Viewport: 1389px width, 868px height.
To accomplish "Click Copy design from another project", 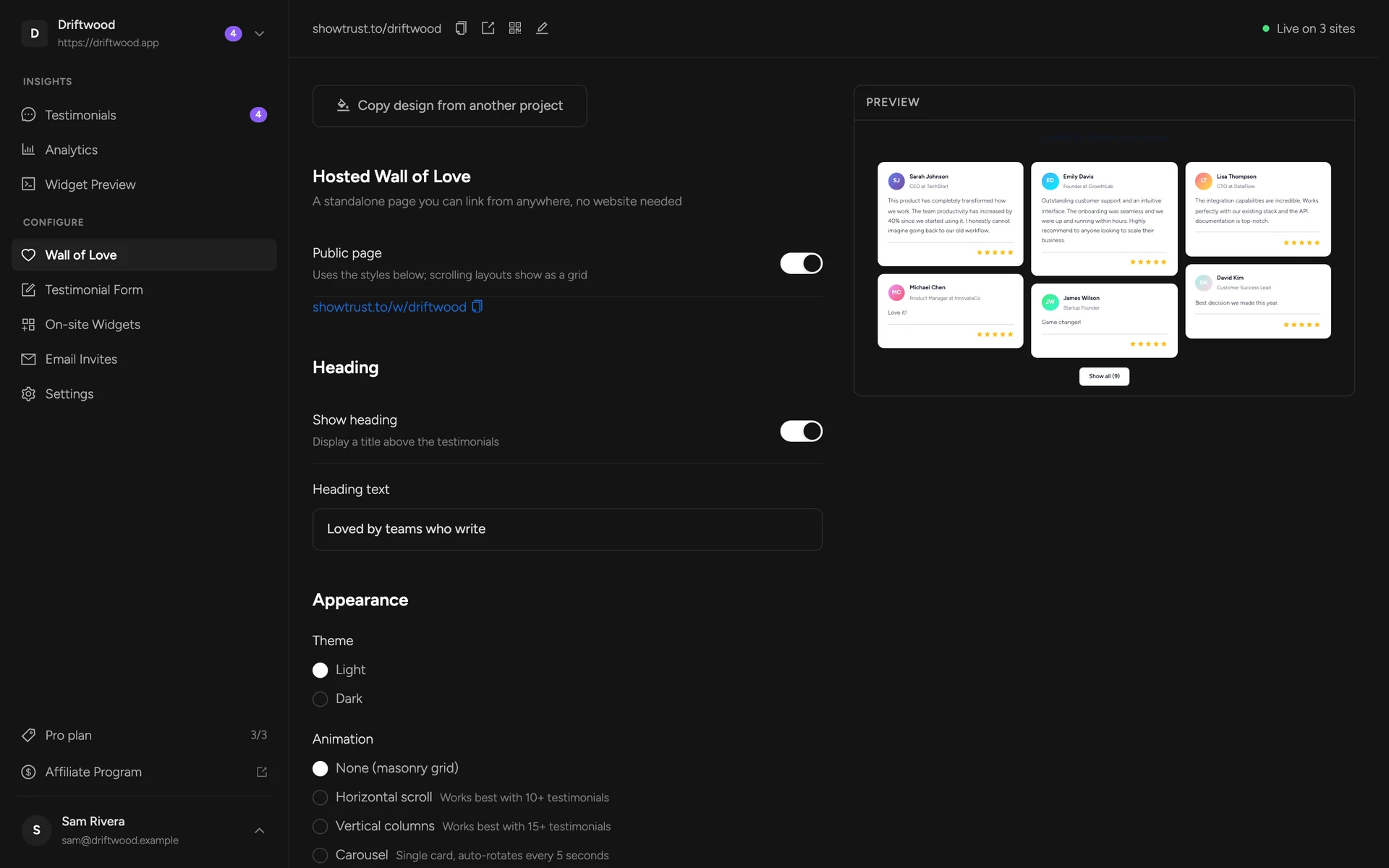I will point(449,106).
